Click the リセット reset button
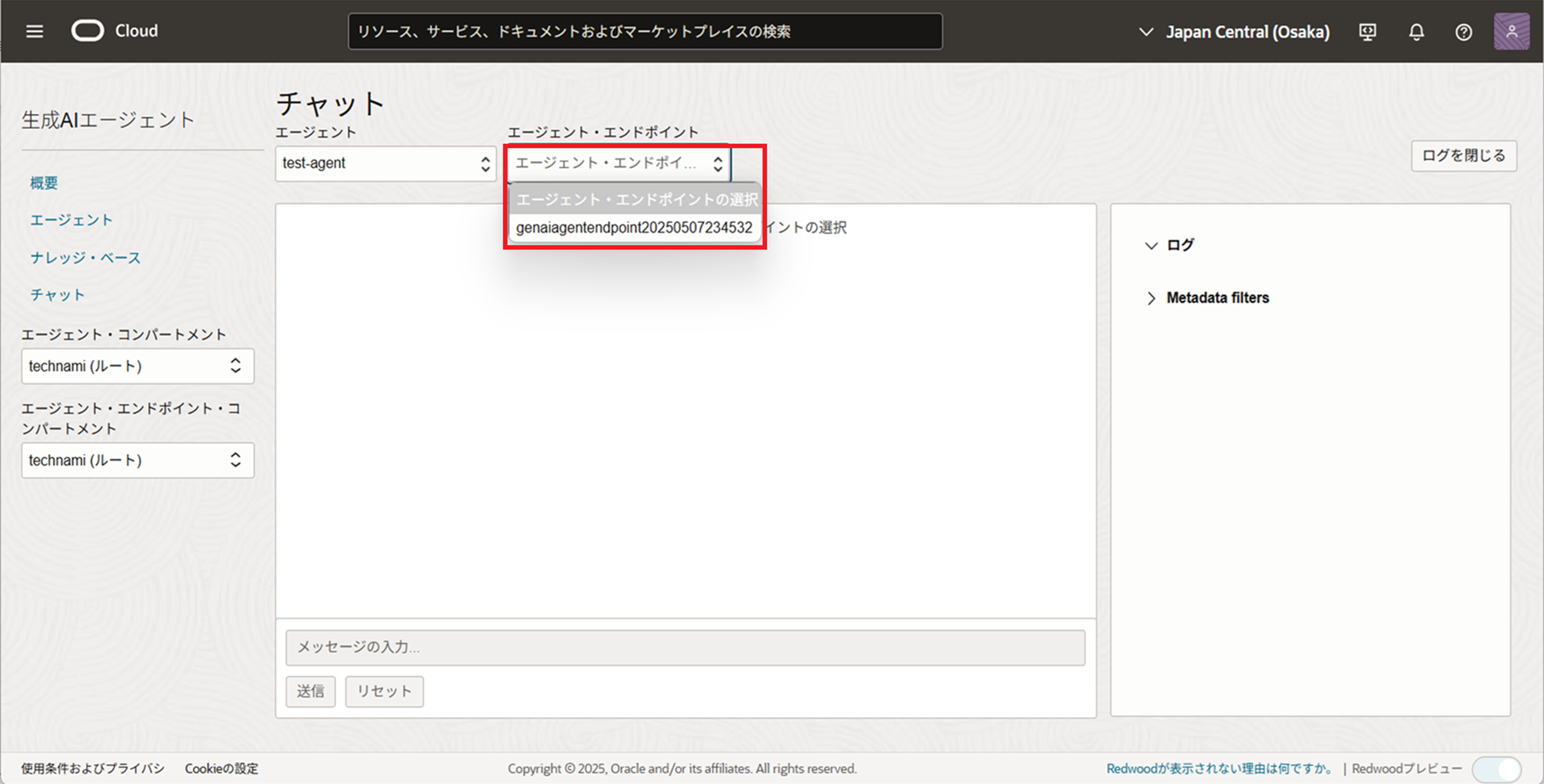 (384, 691)
